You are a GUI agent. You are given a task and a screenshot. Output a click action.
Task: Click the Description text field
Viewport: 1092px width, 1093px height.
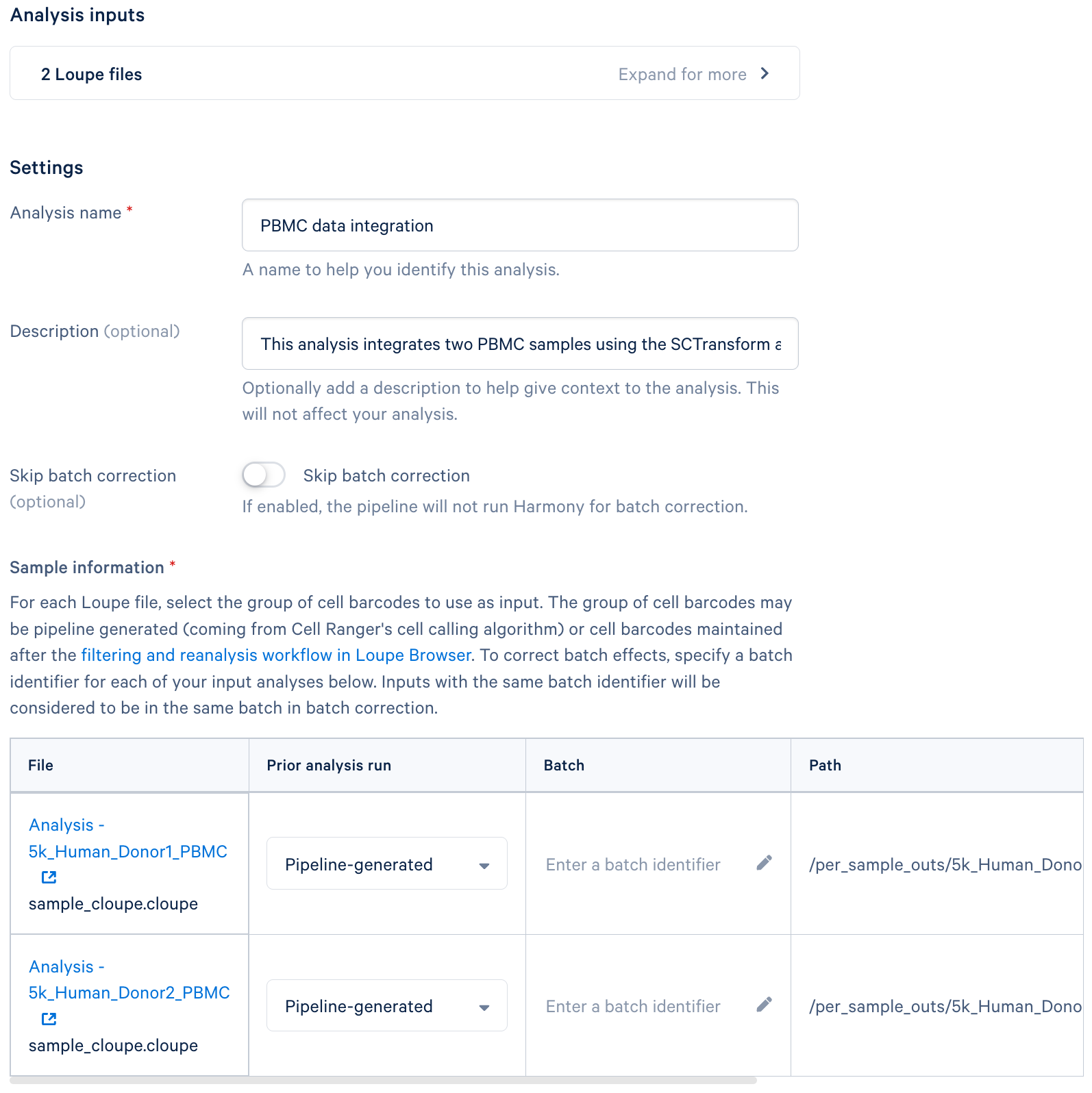pos(520,344)
